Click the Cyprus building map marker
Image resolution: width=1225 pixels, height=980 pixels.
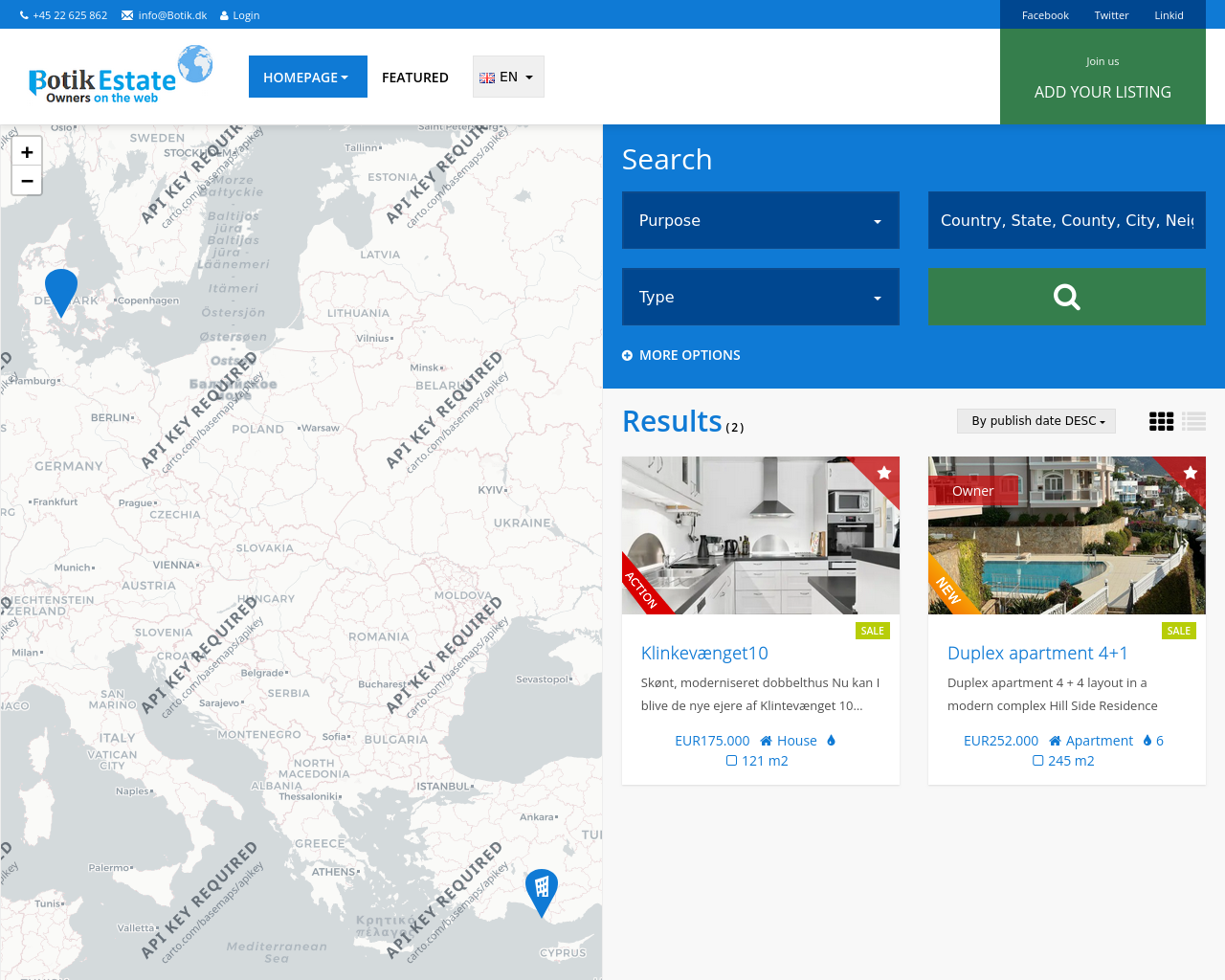click(542, 893)
